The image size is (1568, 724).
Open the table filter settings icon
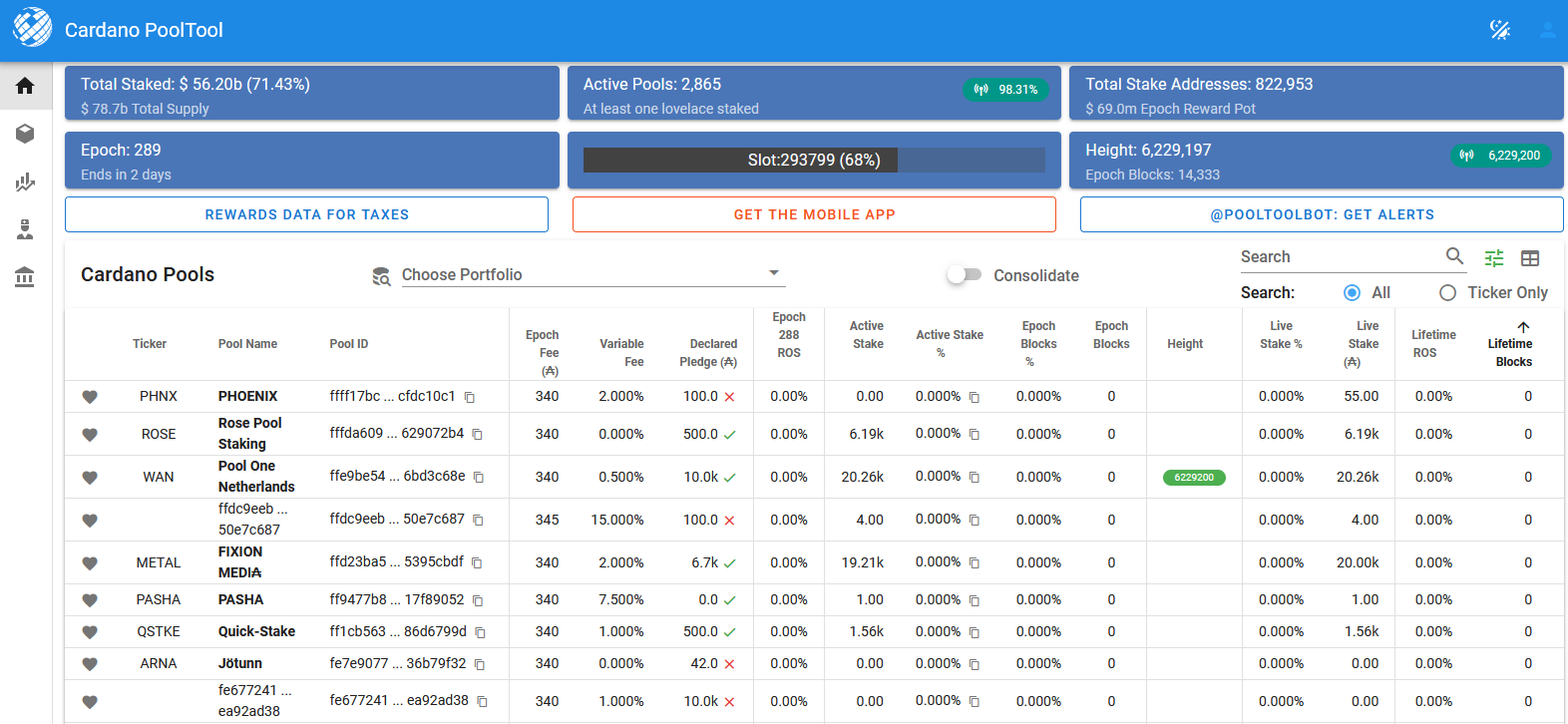(1493, 258)
